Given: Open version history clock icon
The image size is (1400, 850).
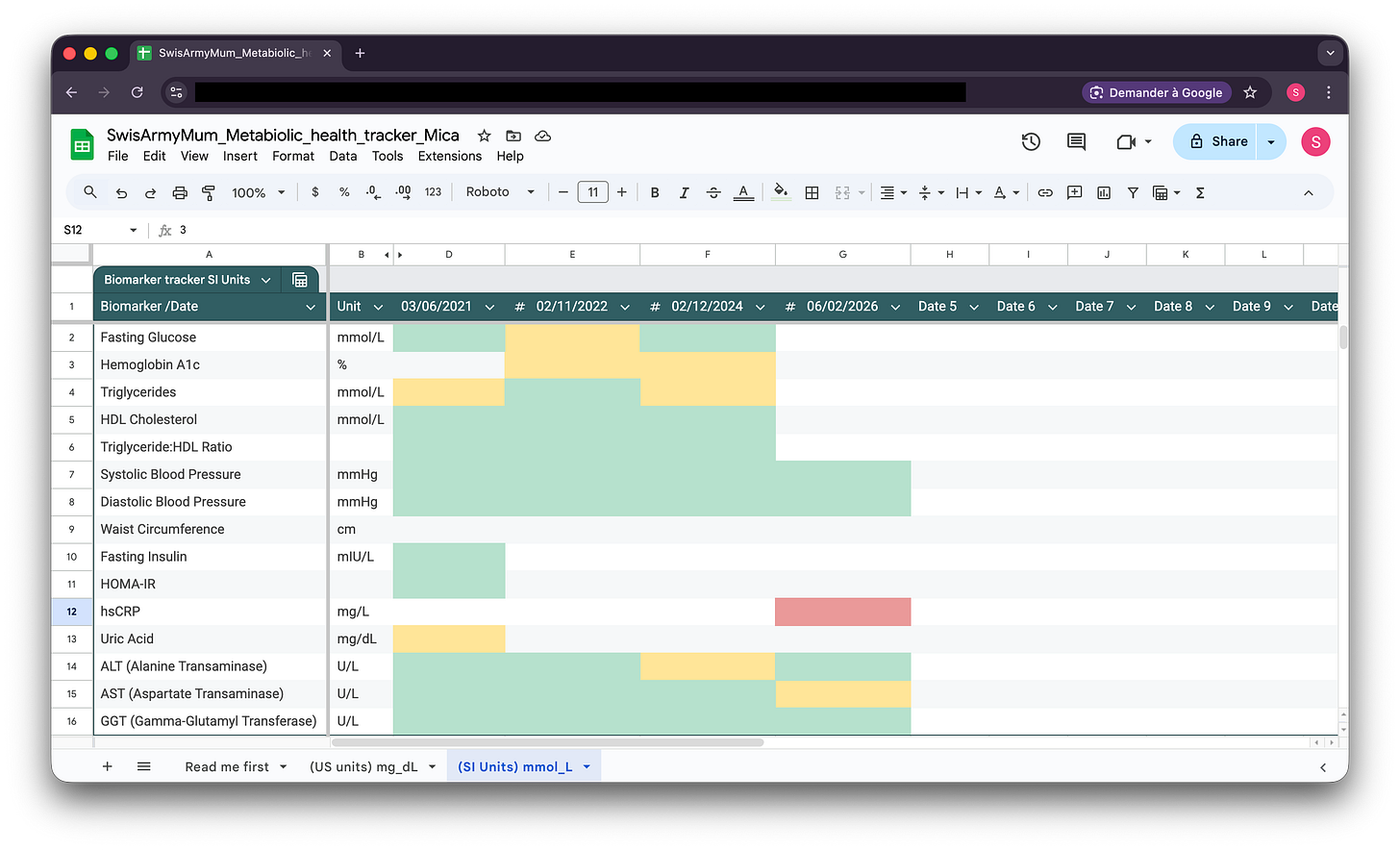Looking at the screenshot, I should (x=1031, y=142).
